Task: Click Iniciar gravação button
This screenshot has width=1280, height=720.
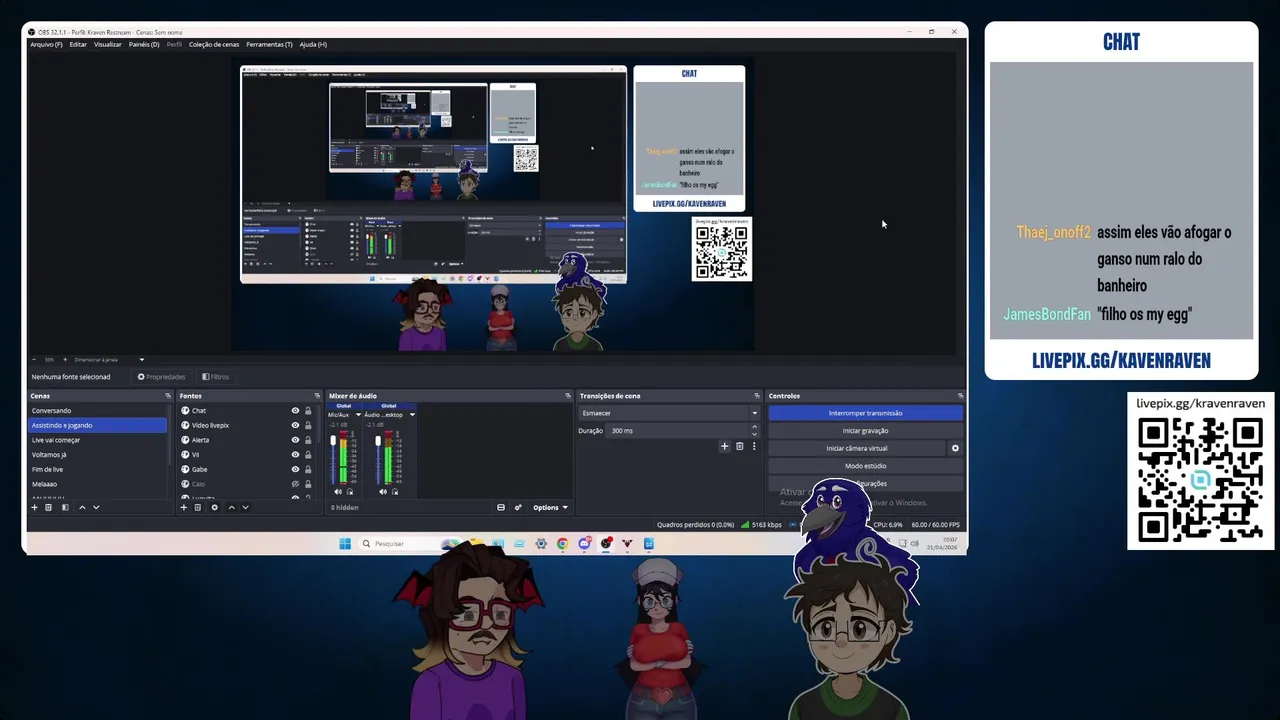Action: coord(865,431)
